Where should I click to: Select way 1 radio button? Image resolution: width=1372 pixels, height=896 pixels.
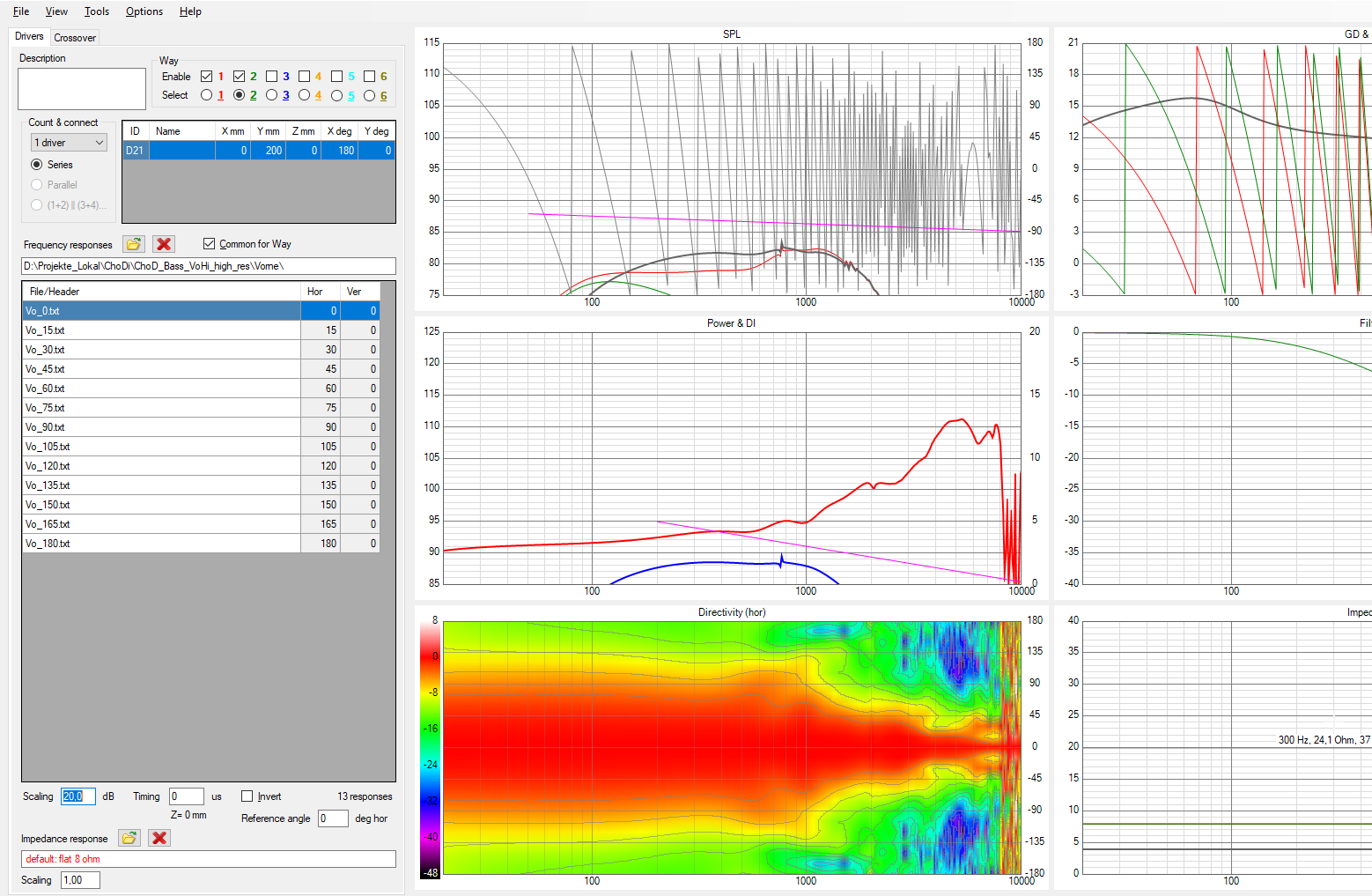point(207,95)
